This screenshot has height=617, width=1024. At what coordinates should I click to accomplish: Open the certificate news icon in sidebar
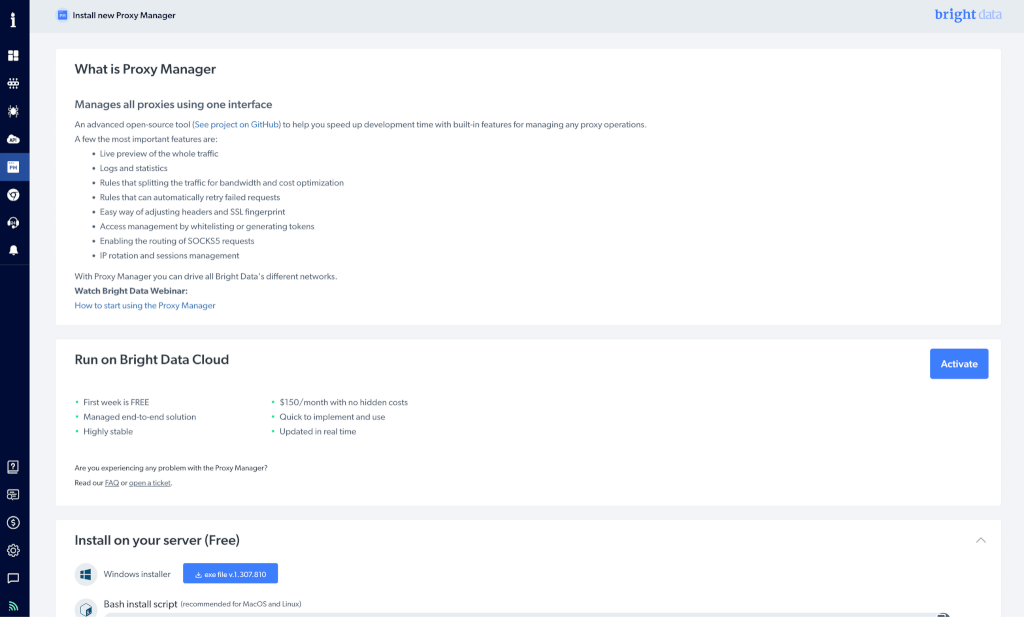(x=13, y=495)
